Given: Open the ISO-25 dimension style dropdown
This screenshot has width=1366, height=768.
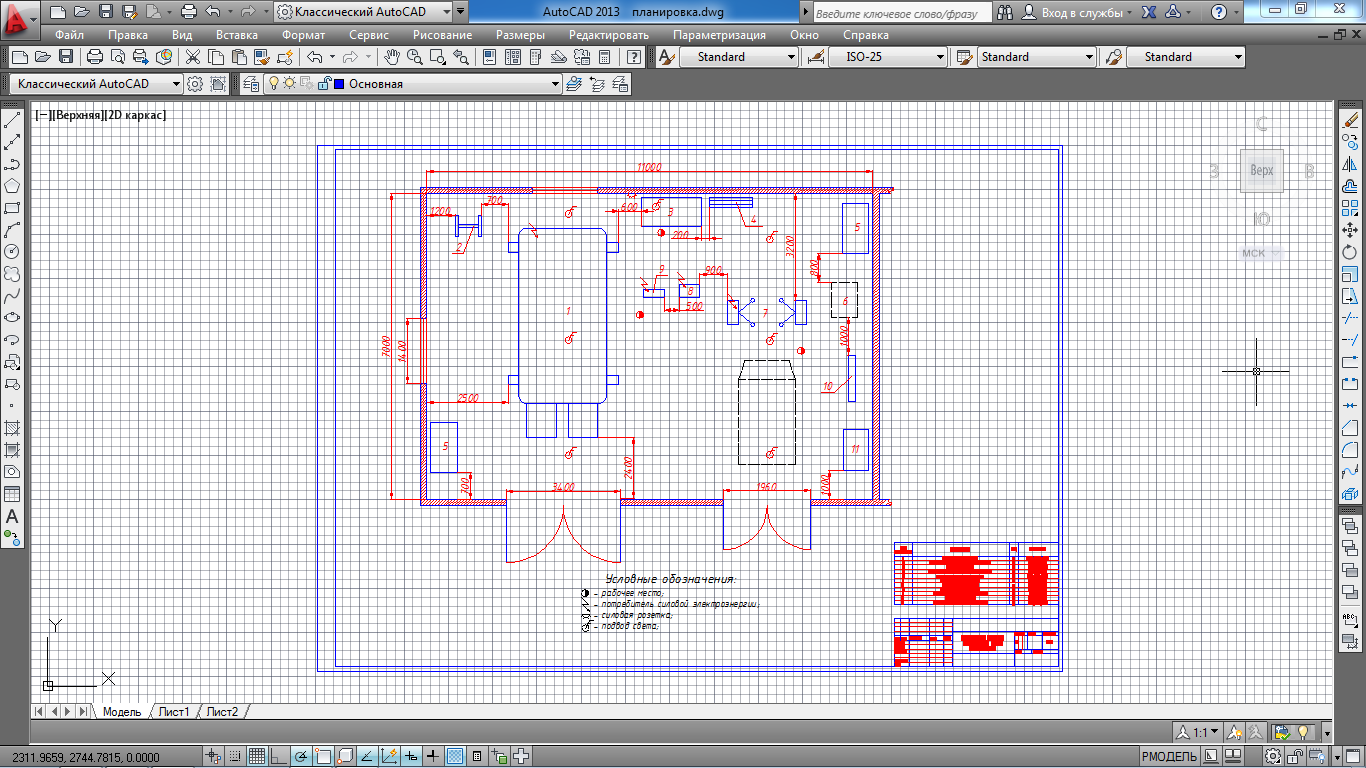Looking at the screenshot, I should tap(940, 57).
